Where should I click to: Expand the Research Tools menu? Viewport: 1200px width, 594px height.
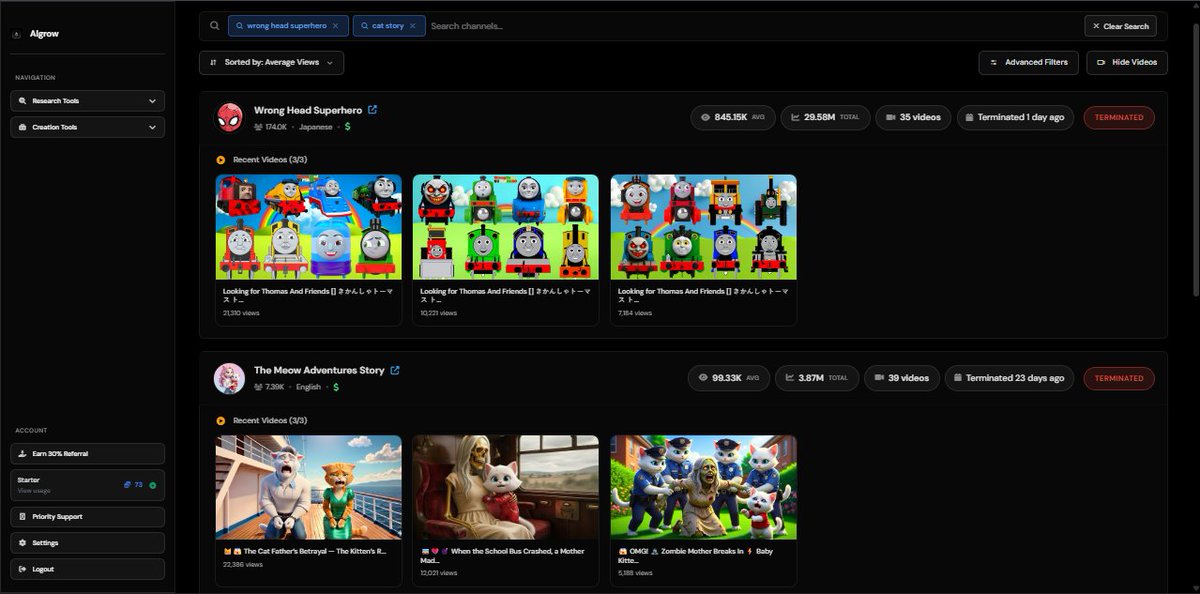[x=88, y=101]
